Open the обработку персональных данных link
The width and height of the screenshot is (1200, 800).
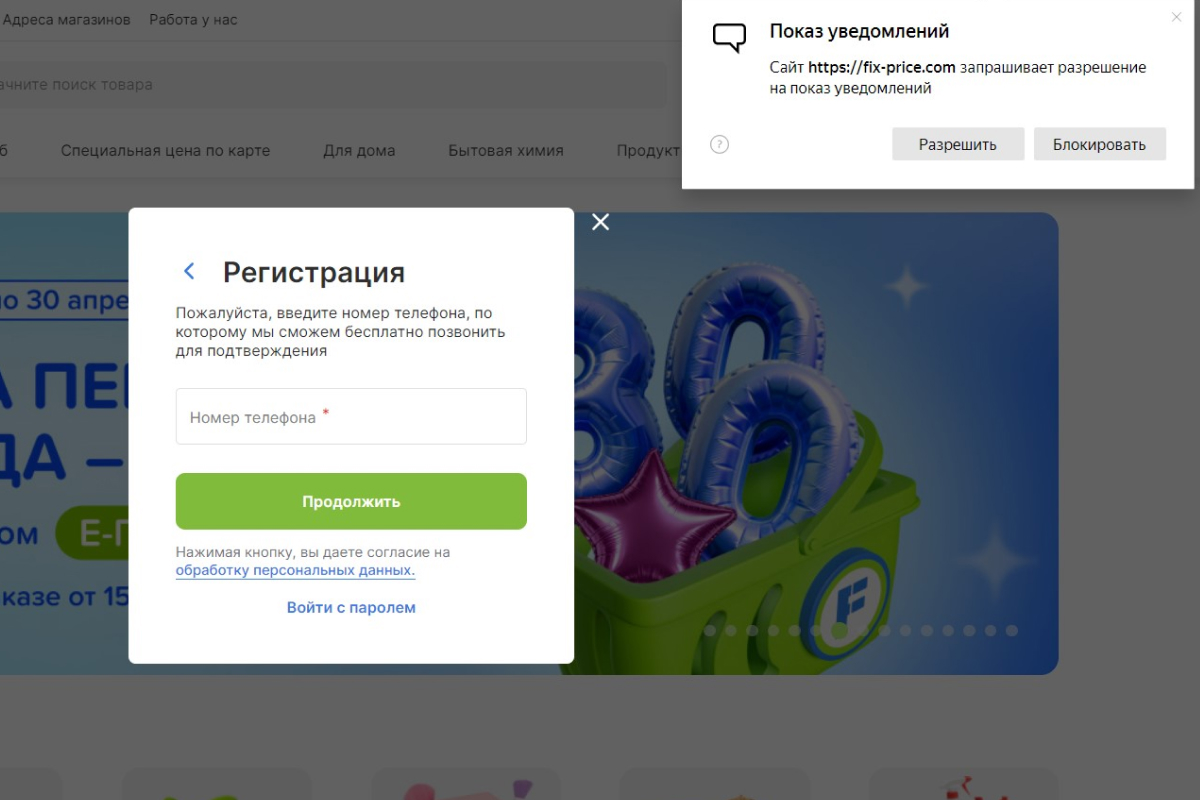tap(295, 570)
